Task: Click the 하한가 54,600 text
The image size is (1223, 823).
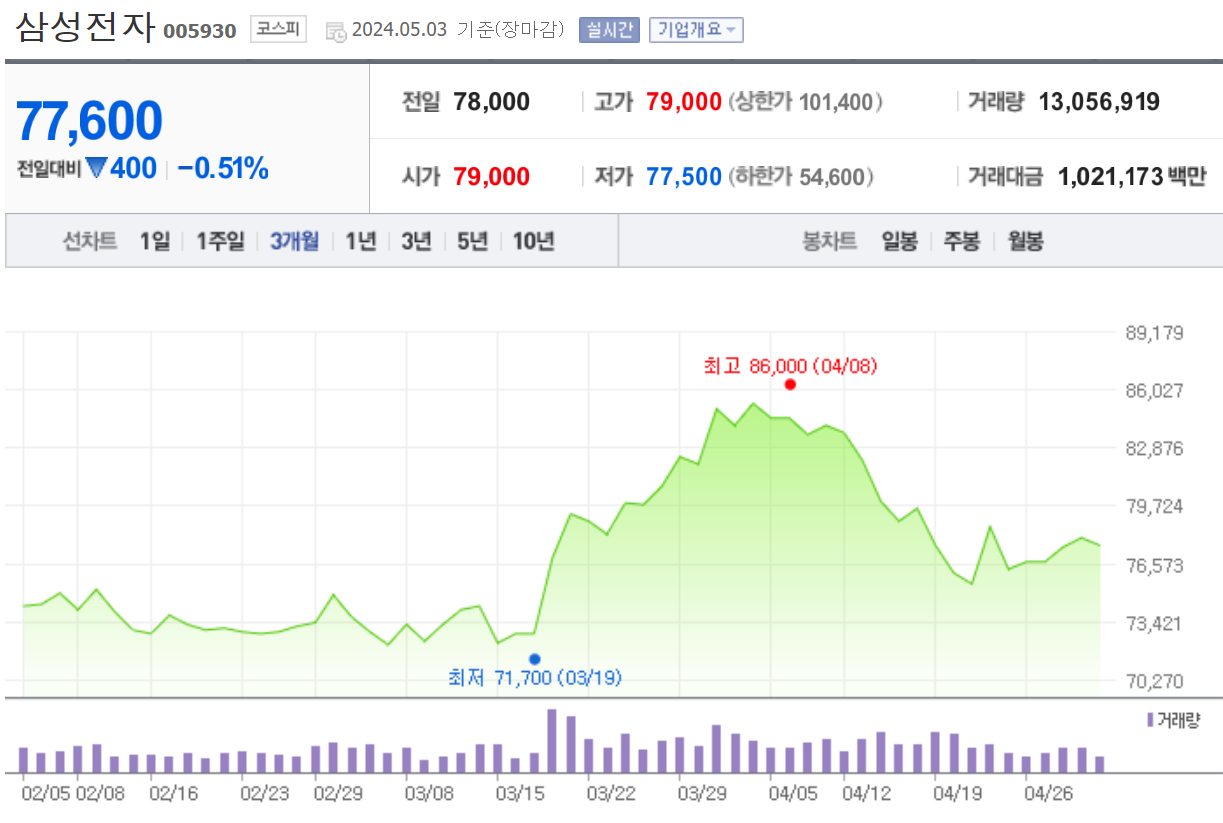Action: click(801, 177)
